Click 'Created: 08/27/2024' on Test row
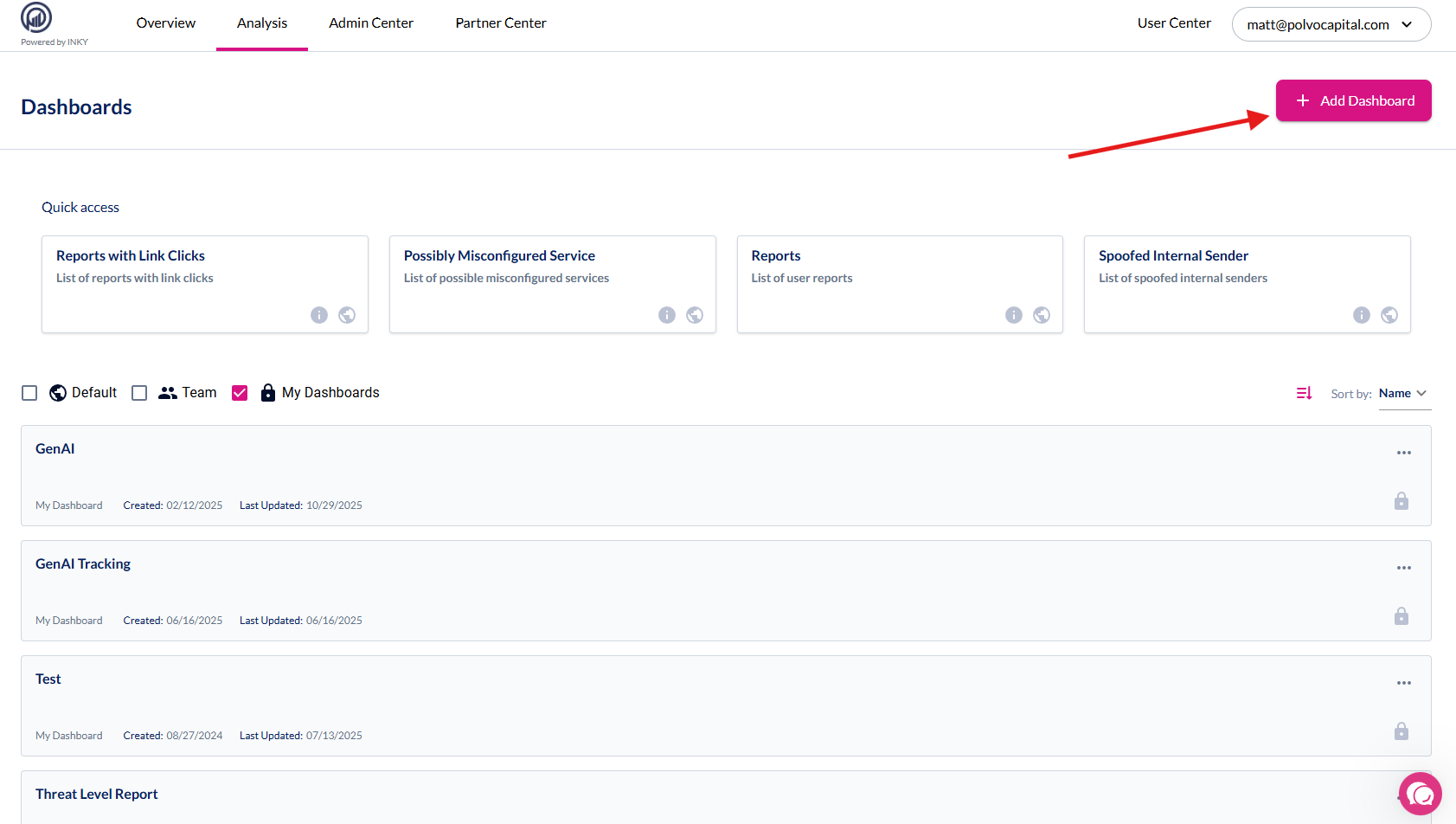This screenshot has width=1456, height=824. click(173, 736)
